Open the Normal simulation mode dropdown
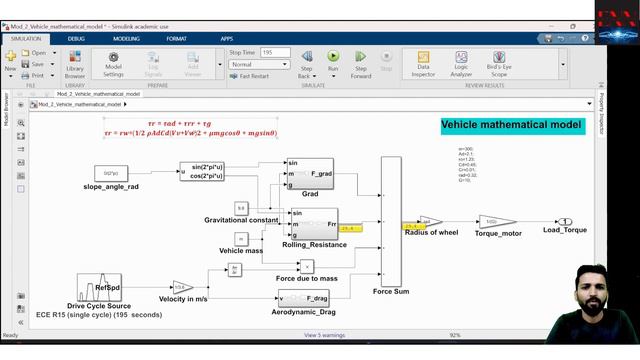The width and height of the screenshot is (640, 360). coord(259,64)
